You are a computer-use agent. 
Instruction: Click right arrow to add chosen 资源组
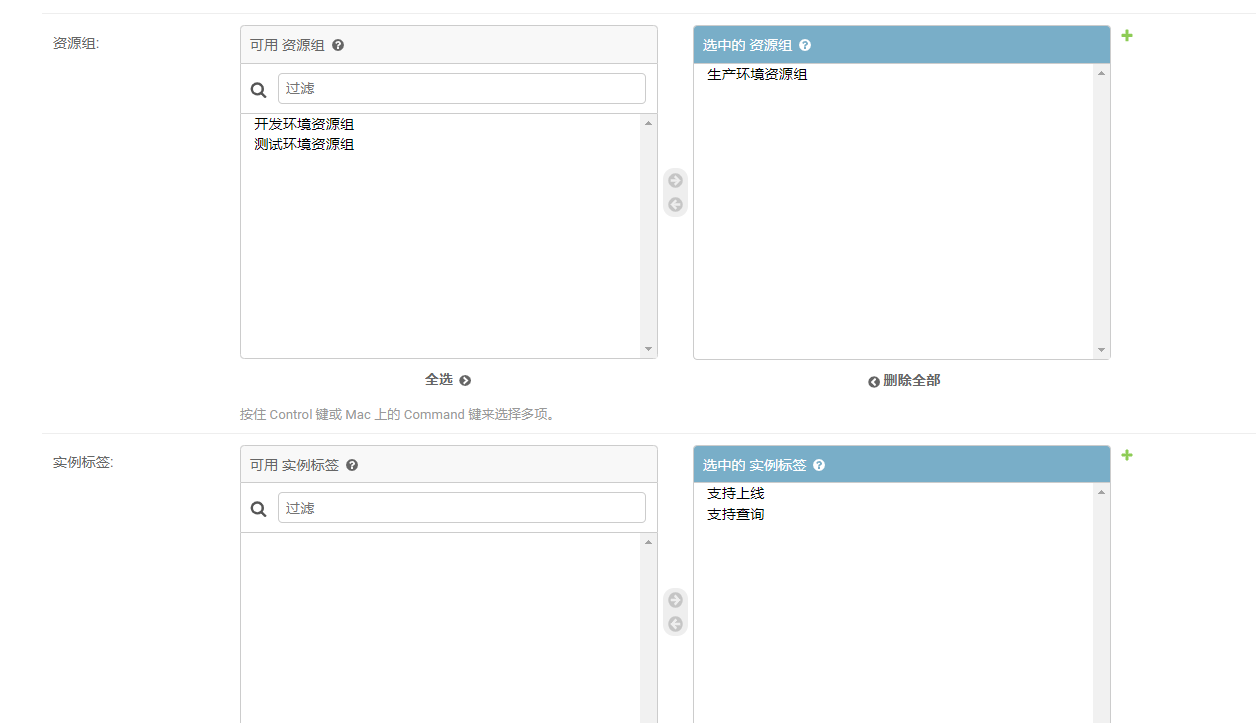coord(675,181)
